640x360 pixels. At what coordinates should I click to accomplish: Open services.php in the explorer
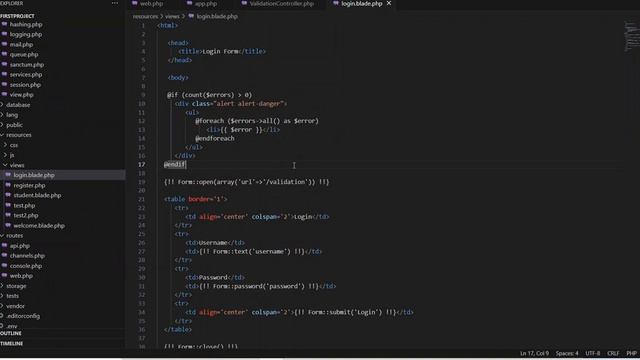point(26,75)
